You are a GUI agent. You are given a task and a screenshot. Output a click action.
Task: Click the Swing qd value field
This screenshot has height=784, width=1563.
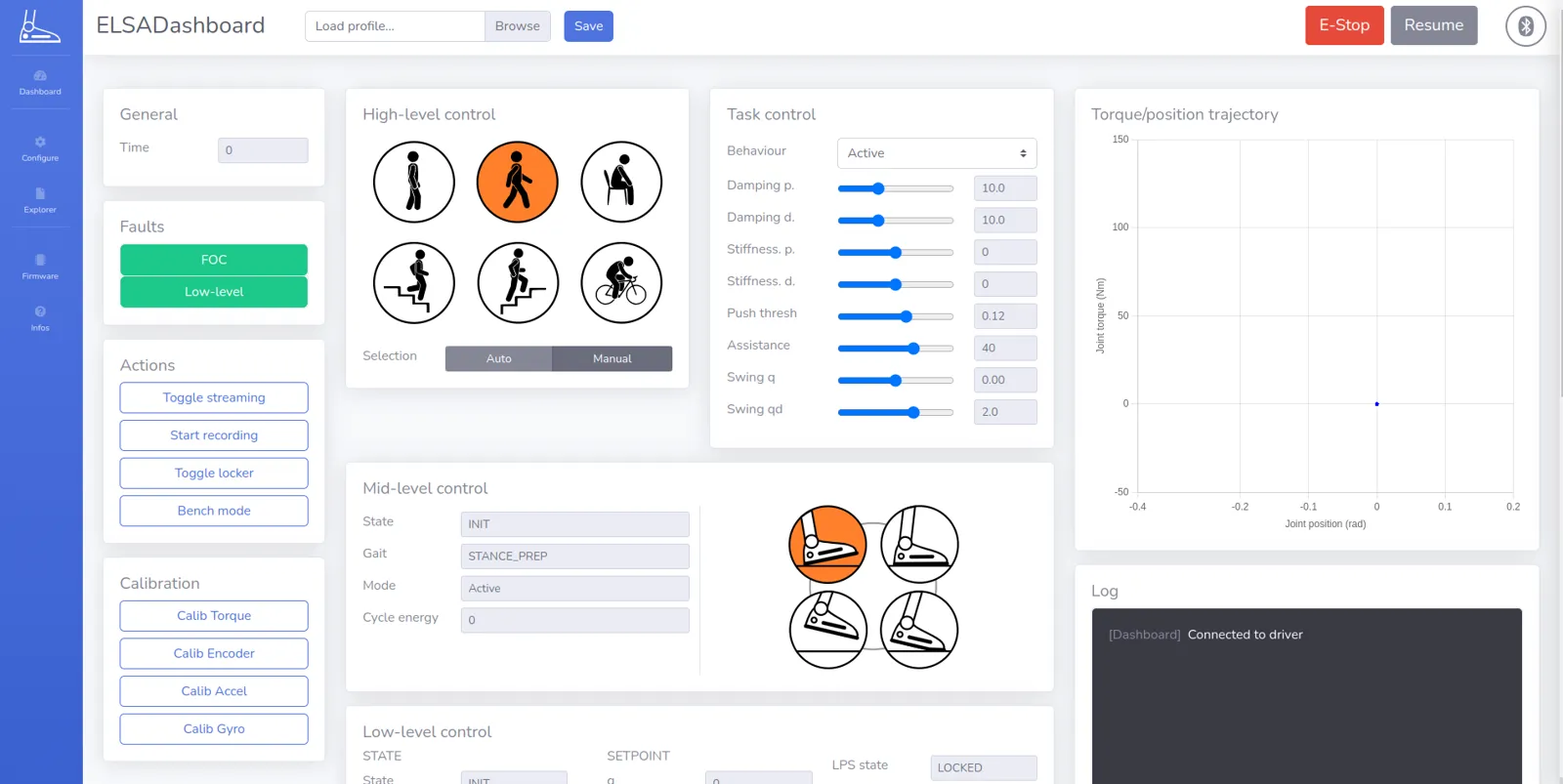pyautogui.click(x=1005, y=412)
